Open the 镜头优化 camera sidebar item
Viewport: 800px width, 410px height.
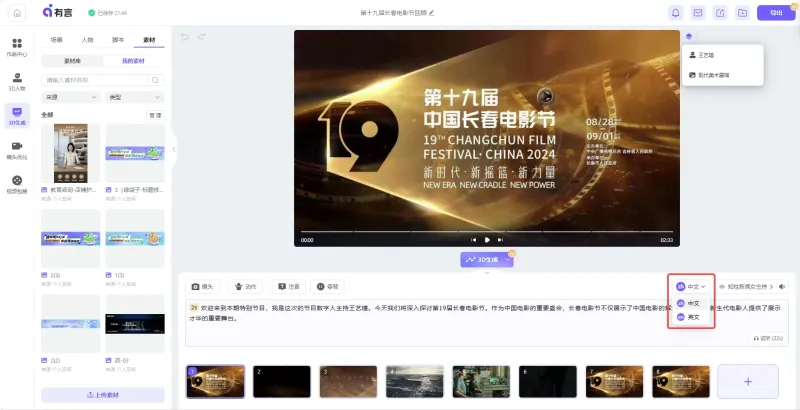pos(17,150)
